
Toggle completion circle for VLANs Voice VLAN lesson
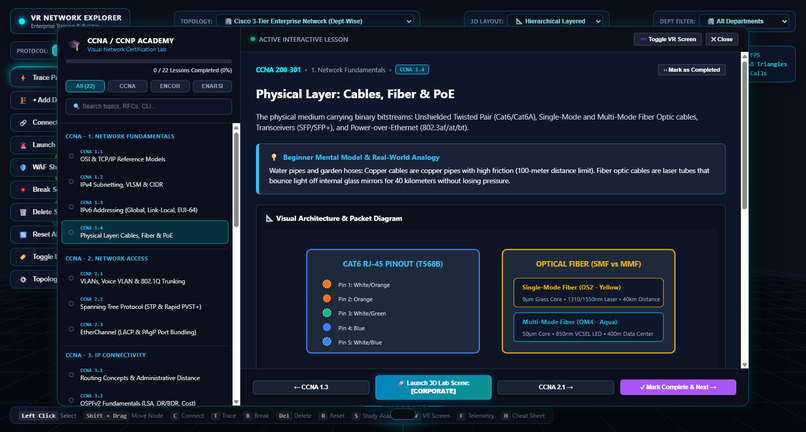coord(71,278)
